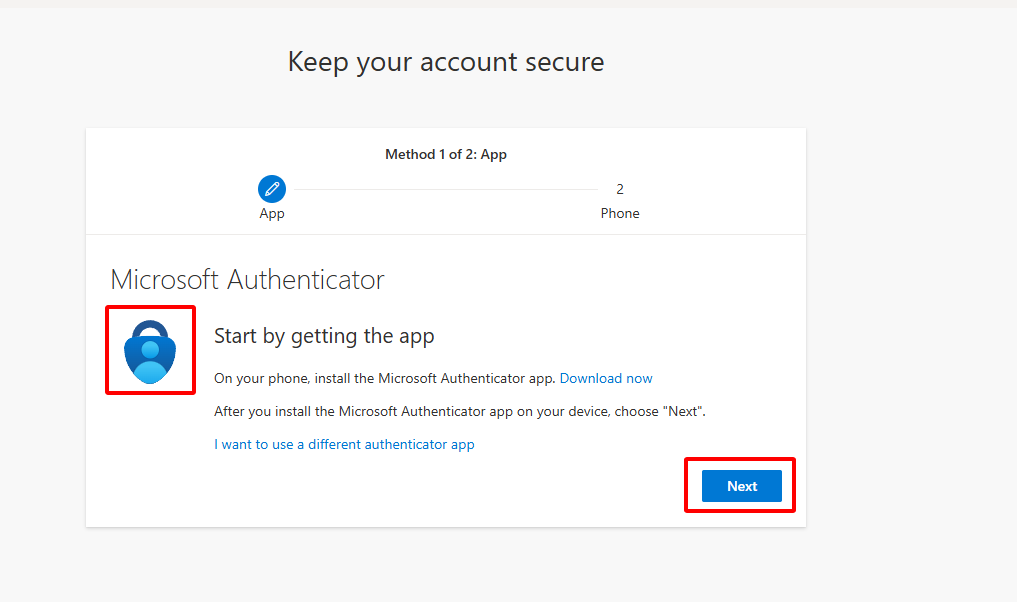This screenshot has height=602, width=1017.
Task: Click the Microsoft Authenticator lock icon
Action: 150,350
